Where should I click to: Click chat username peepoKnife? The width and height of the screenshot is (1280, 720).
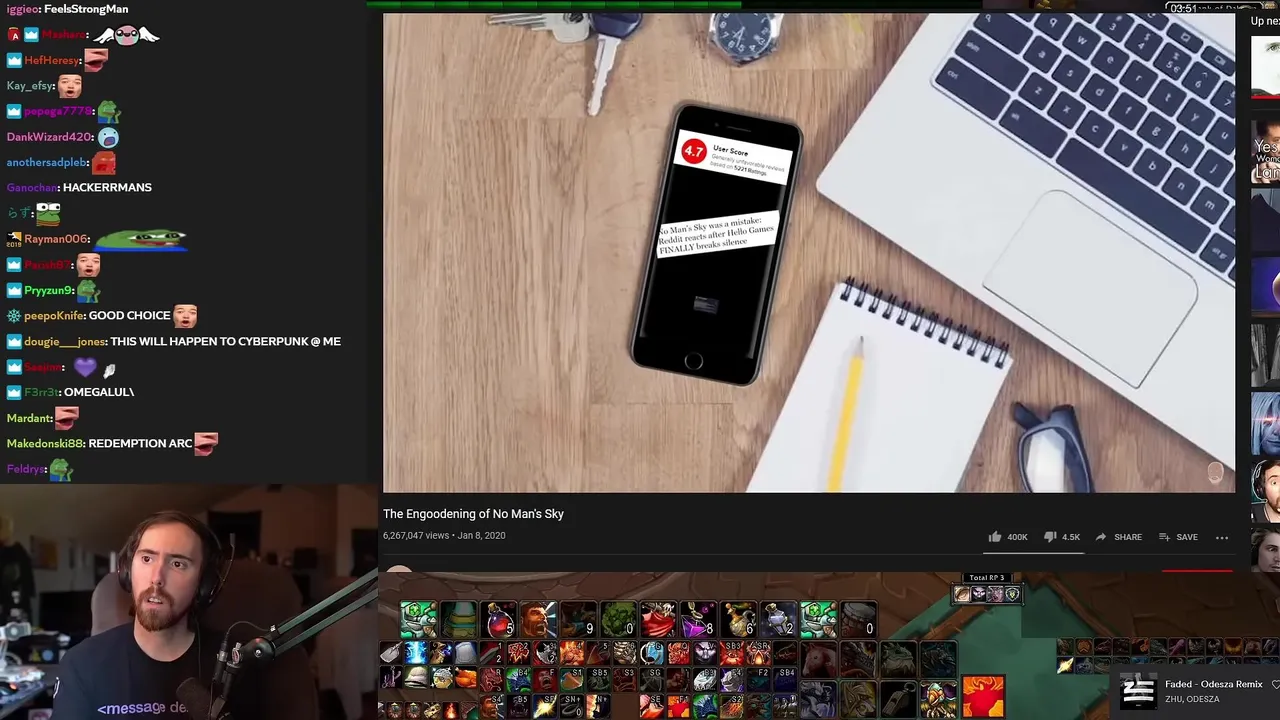click(x=54, y=316)
